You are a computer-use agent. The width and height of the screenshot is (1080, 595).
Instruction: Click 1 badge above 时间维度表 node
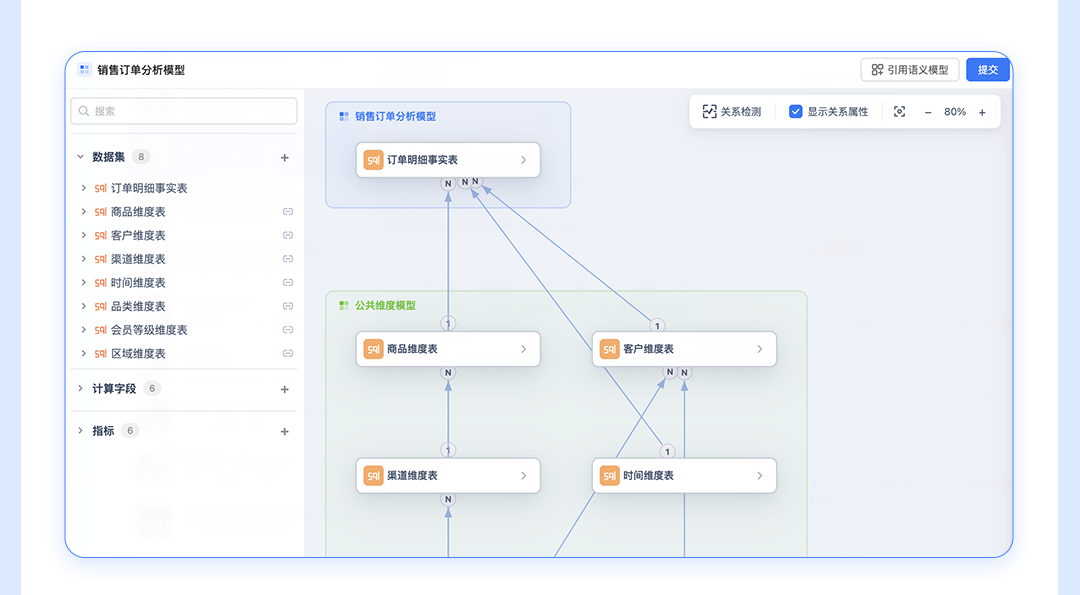[667, 452]
